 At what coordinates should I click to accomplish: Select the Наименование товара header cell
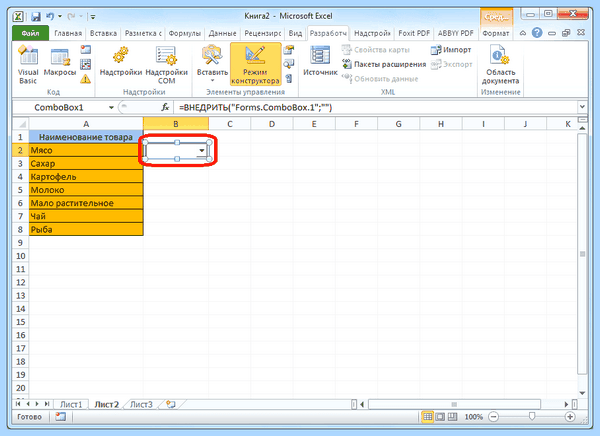click(86, 137)
